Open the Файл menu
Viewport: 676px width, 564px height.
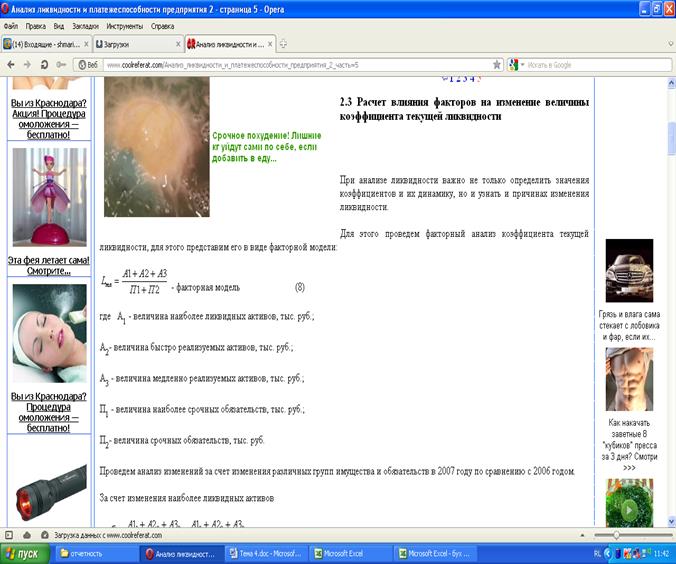pos(11,26)
